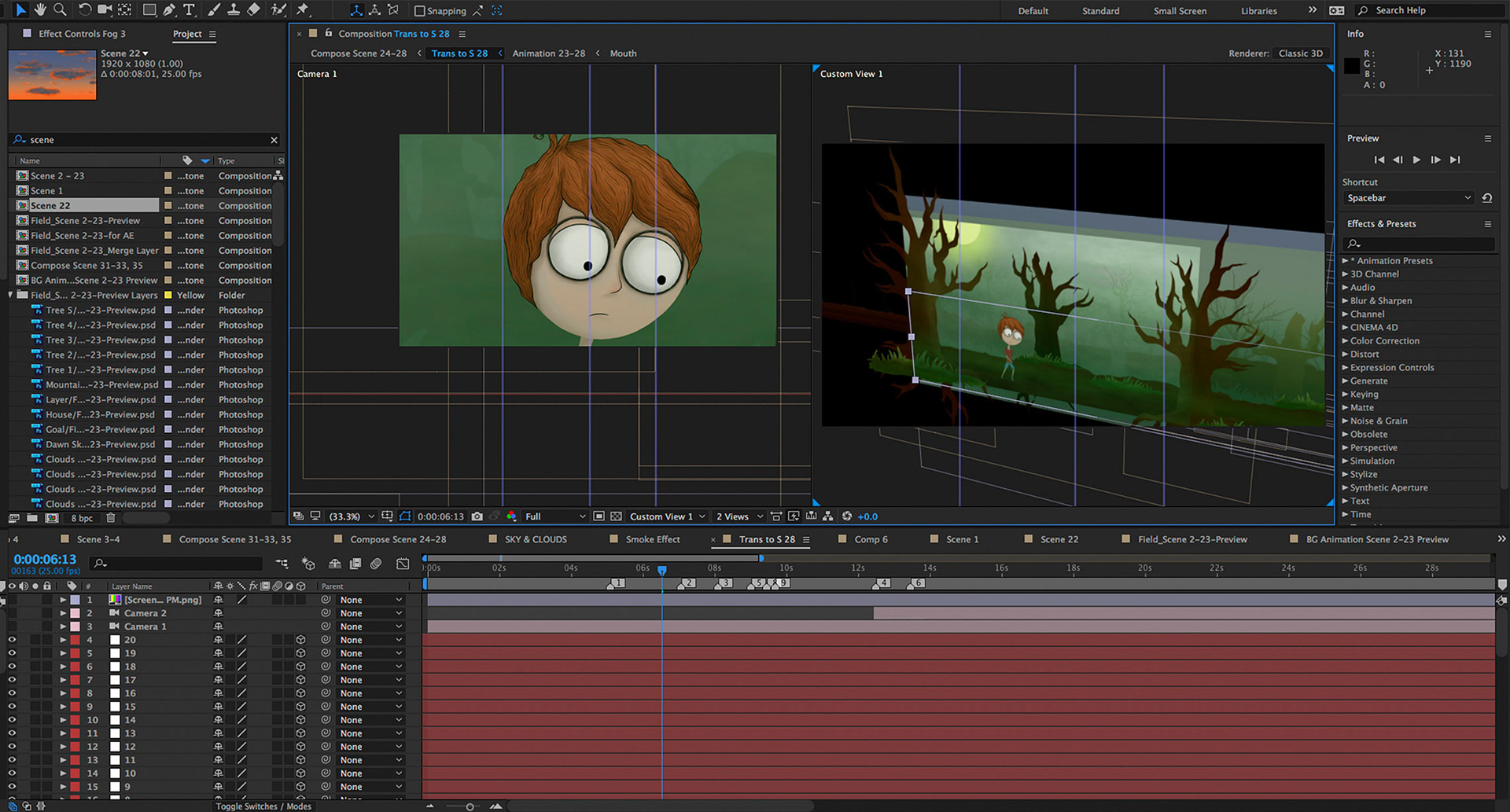Screen dimensions: 1510x812
Task: Hide layer 4 named 20
Action: tap(12, 640)
